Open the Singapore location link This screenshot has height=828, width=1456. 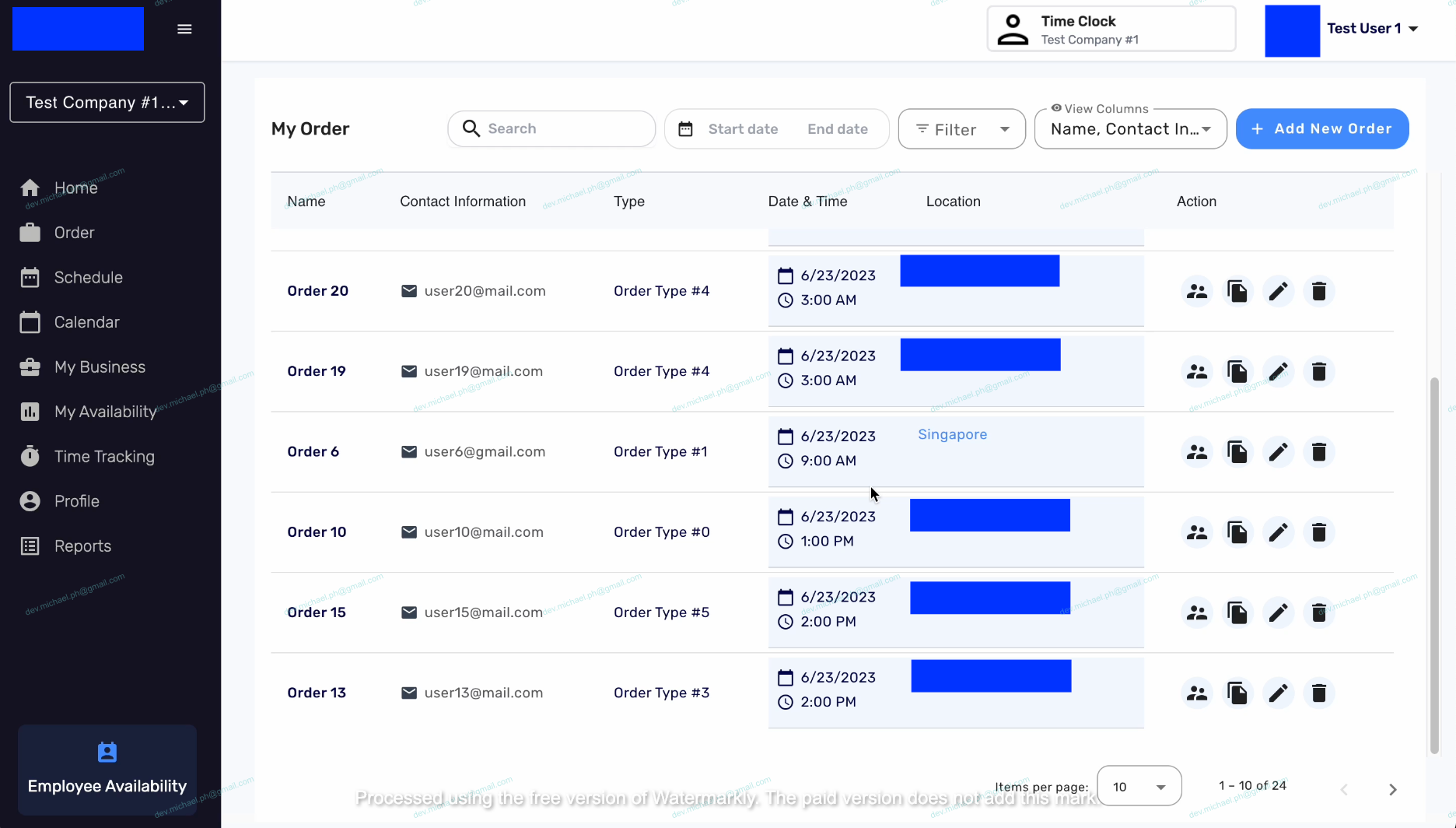coord(952,435)
